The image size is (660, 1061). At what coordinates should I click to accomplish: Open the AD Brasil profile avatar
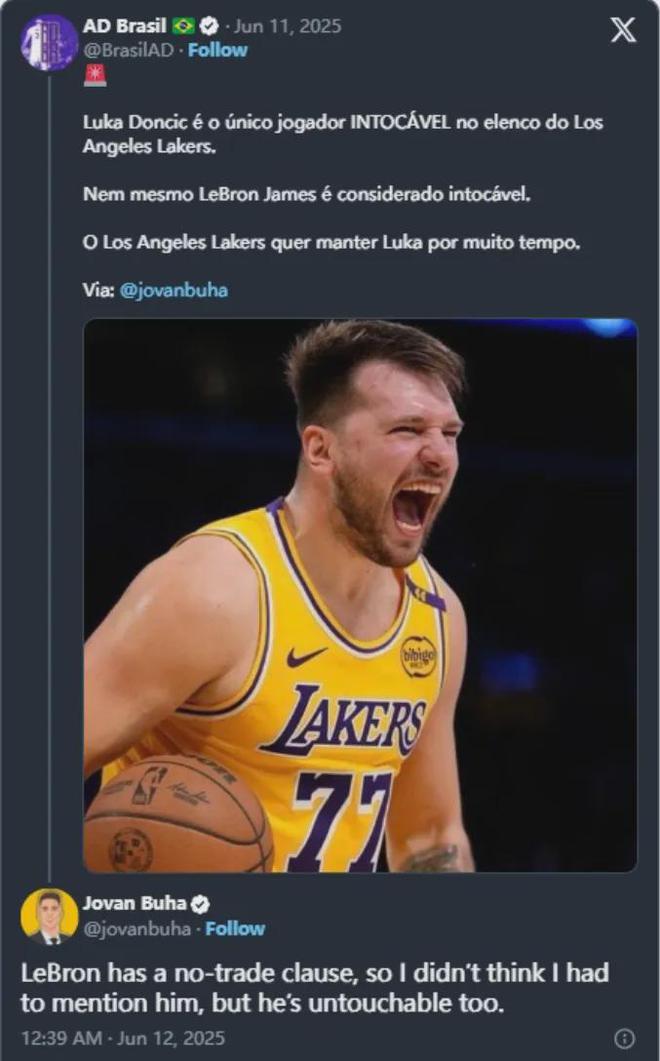(48, 43)
